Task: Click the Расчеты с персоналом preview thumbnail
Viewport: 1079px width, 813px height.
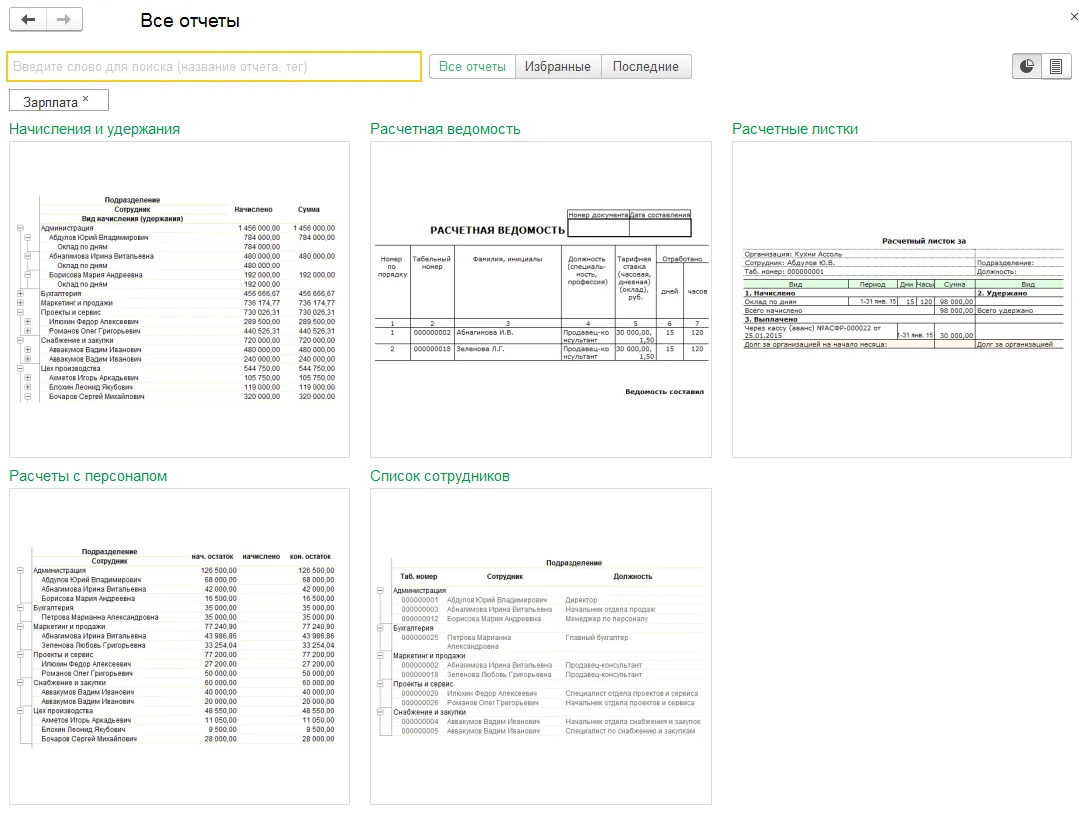Action: [179, 646]
